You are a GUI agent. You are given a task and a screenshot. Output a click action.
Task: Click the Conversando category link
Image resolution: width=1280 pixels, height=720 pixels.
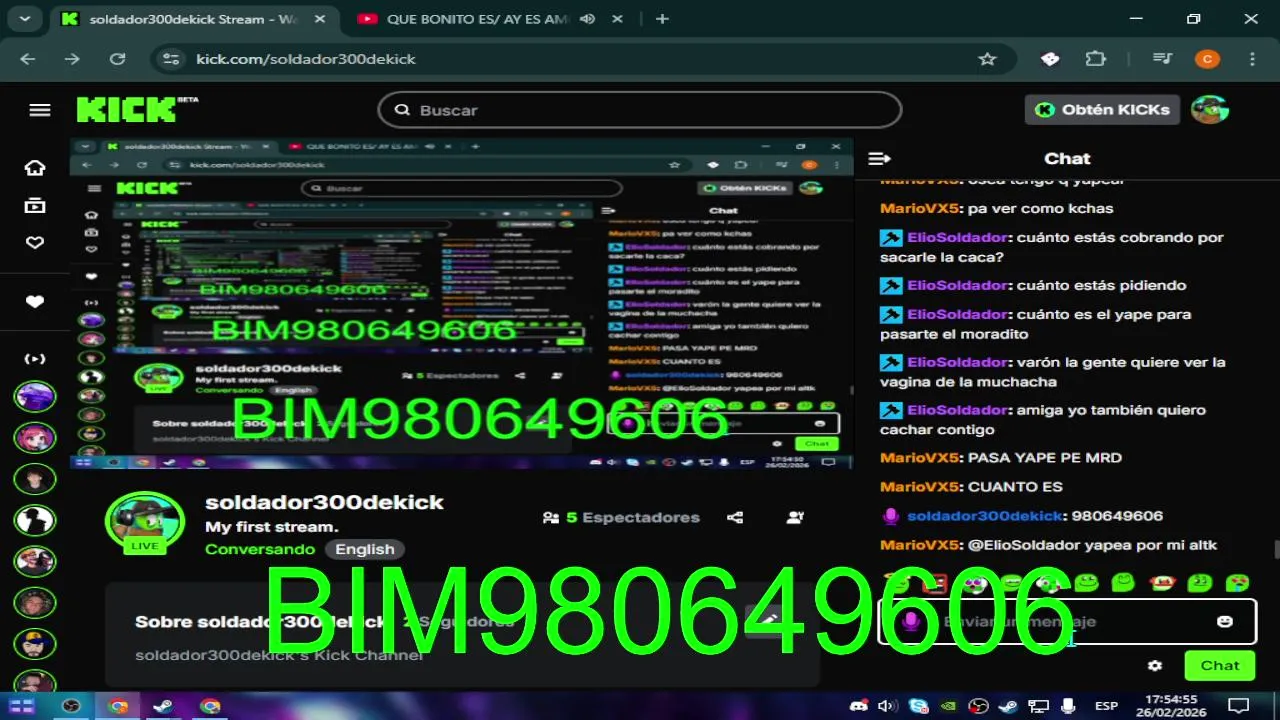click(x=260, y=549)
